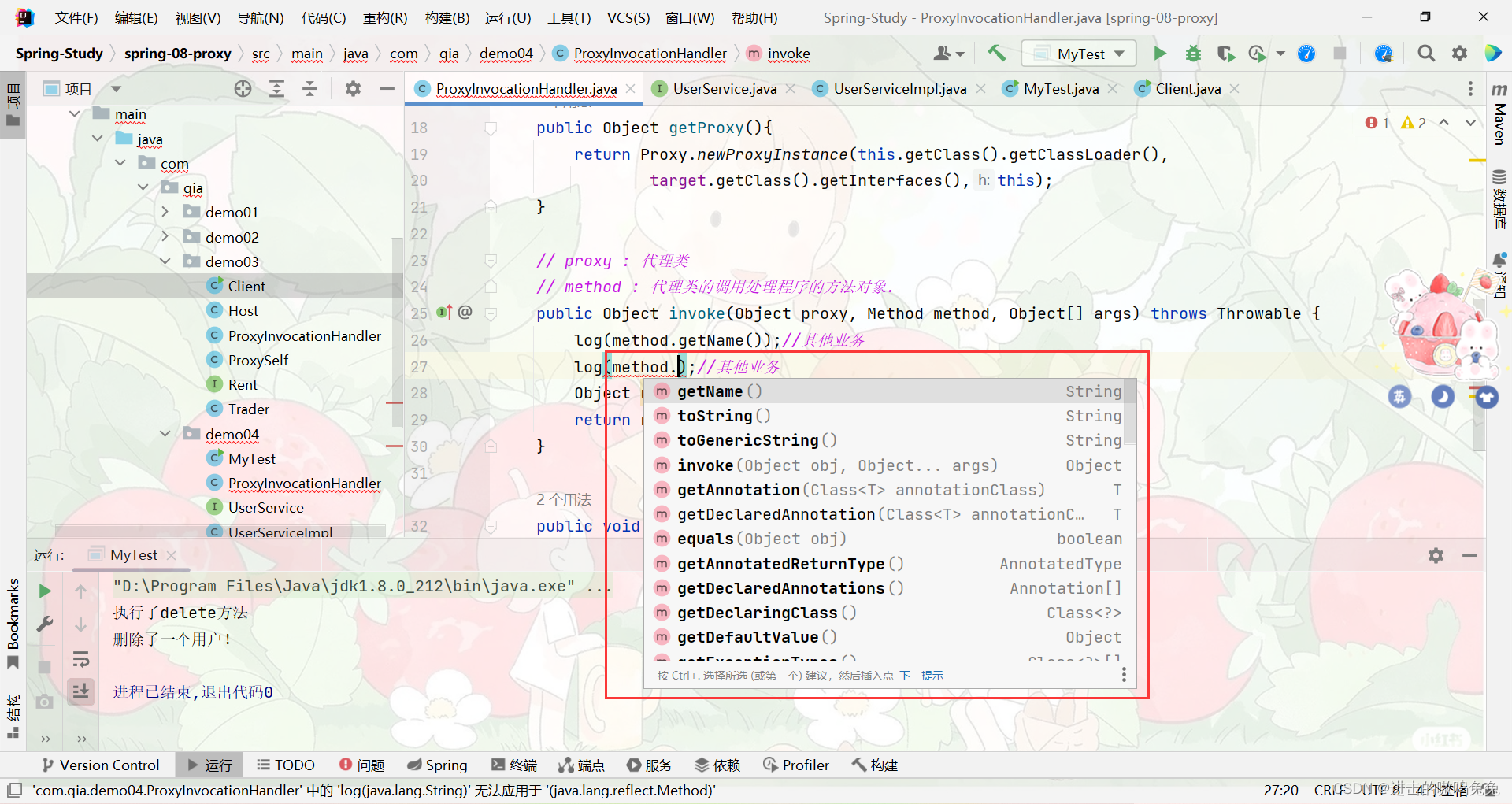Image resolution: width=1512 pixels, height=804 pixels.
Task: Close the MyTest.java editor tab
Action: tap(1112, 88)
